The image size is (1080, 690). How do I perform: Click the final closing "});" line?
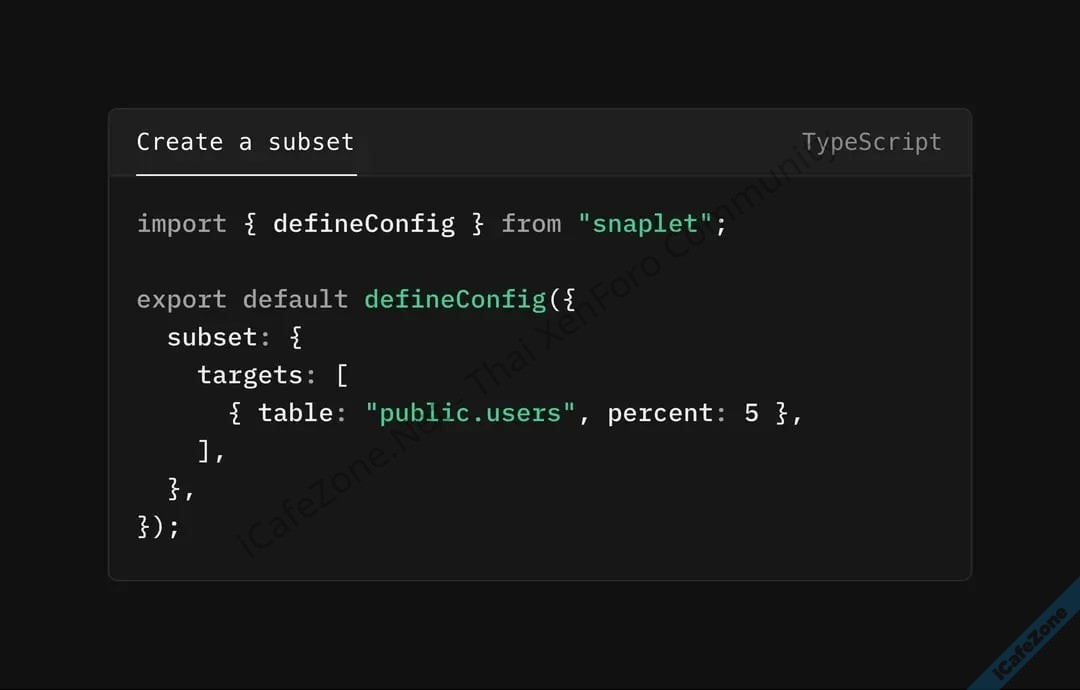(158, 526)
